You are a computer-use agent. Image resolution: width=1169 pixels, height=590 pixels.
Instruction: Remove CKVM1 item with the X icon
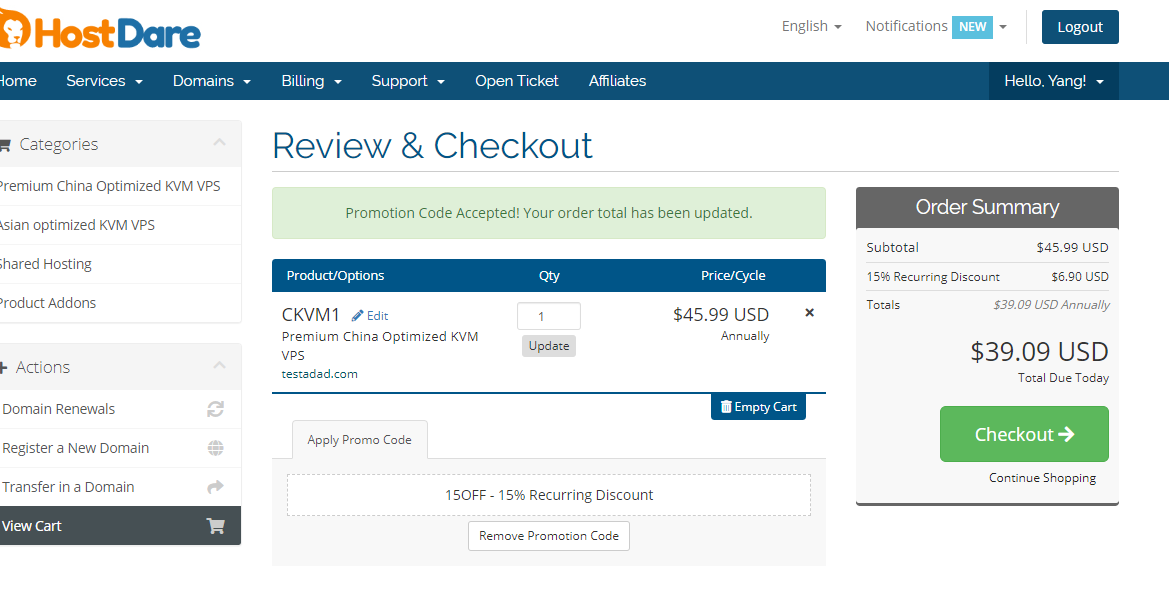(809, 313)
